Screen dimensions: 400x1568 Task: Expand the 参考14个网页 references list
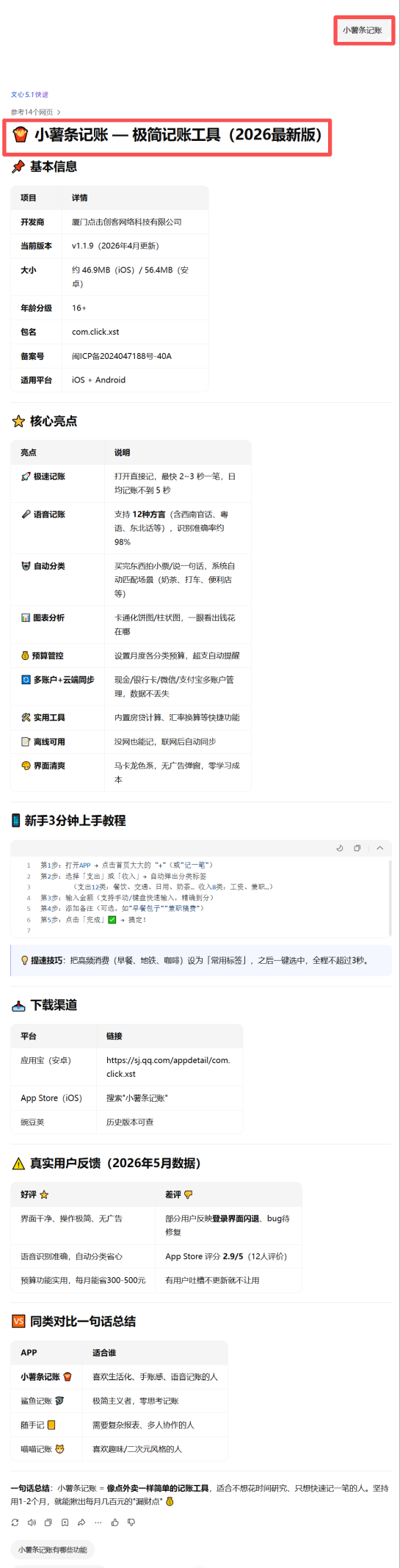point(35,112)
